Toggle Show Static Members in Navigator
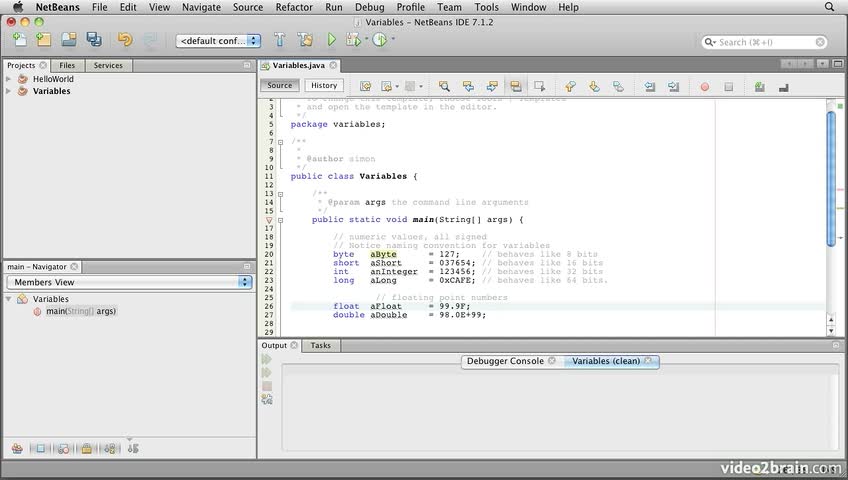This screenshot has height=480, width=848. point(63,448)
